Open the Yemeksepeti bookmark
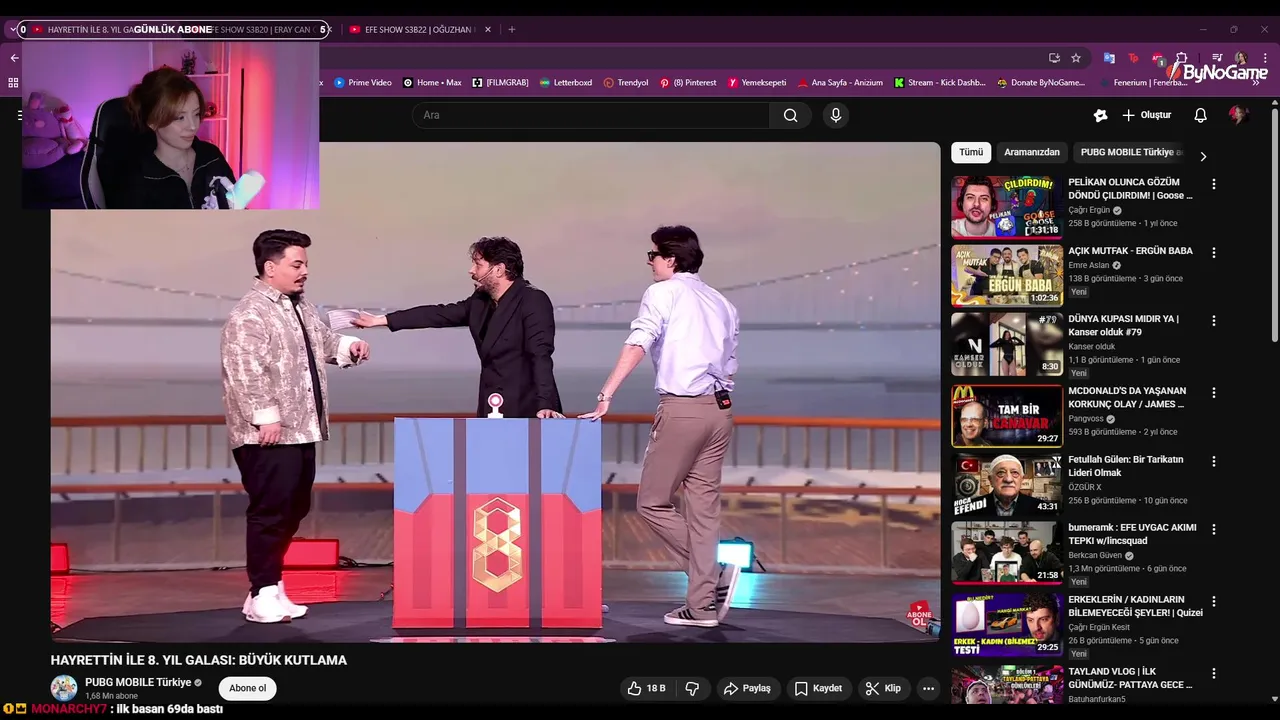The width and height of the screenshot is (1280, 720). pyautogui.click(x=757, y=83)
